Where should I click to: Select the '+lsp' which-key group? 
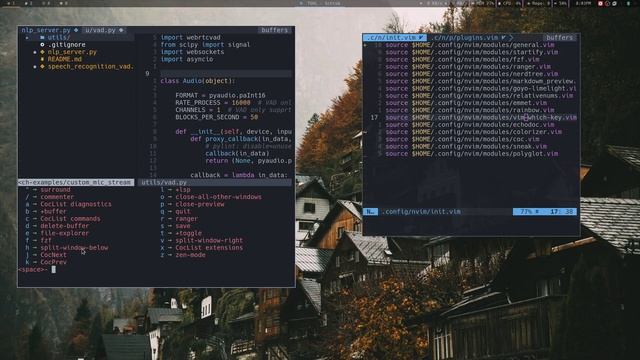183,190
